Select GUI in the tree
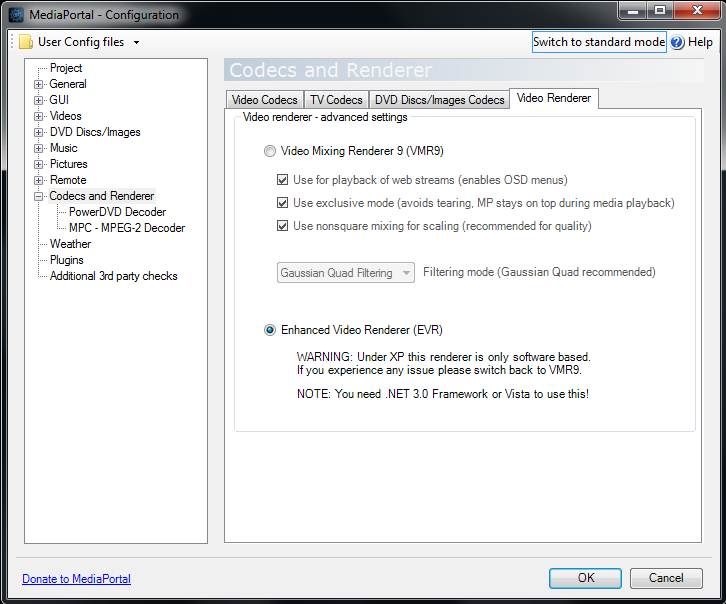 (x=59, y=100)
